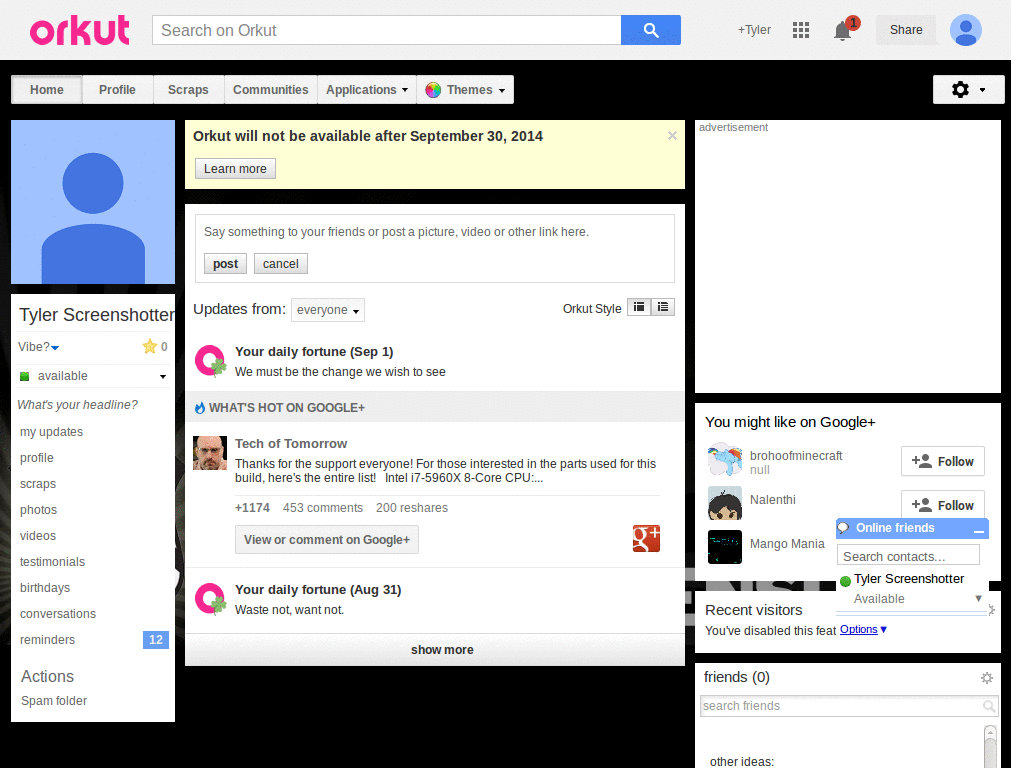Viewport: 1024px width, 768px height.
Task: Open conversations in sidebar
Action: (x=58, y=614)
